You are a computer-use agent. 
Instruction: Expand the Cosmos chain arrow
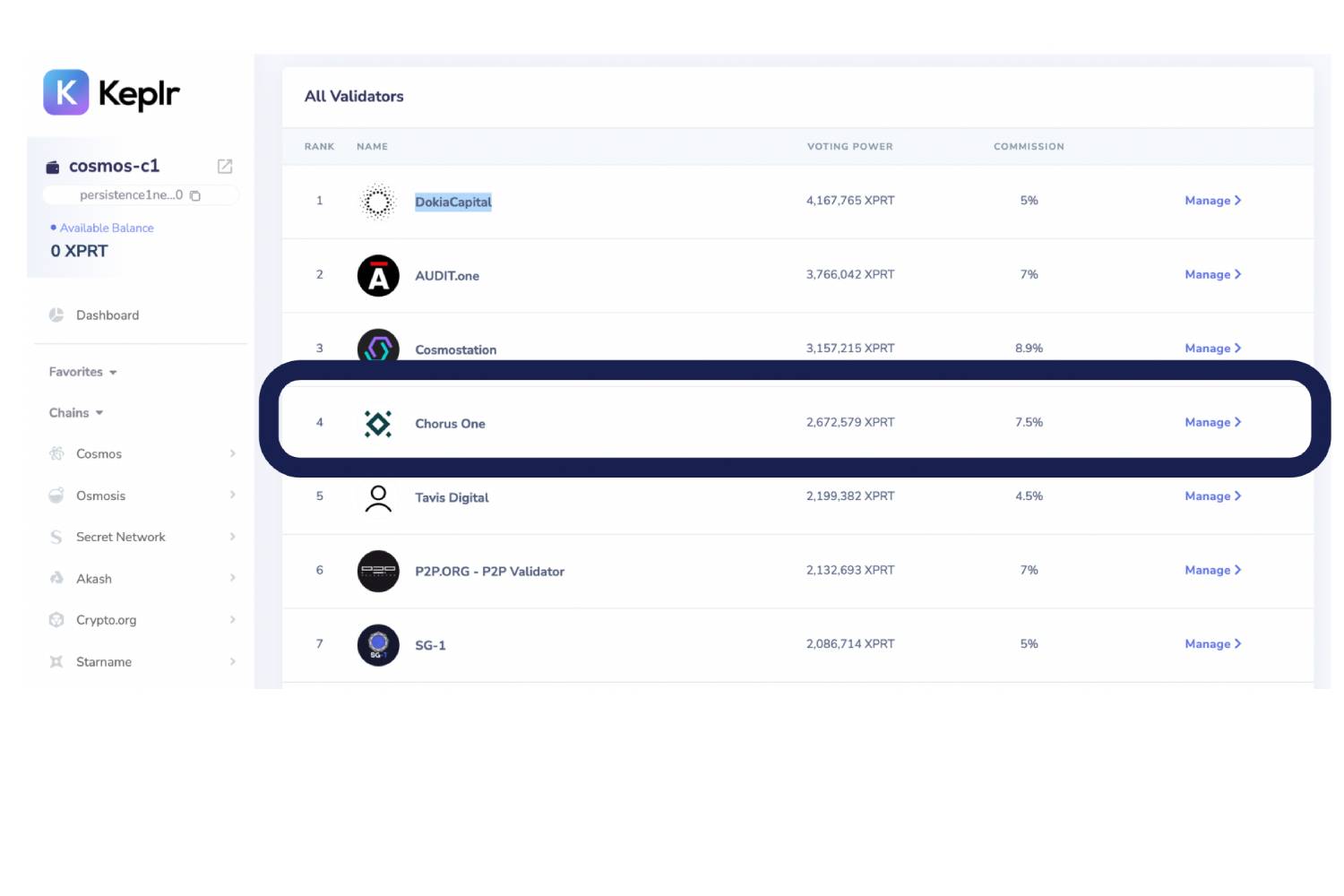point(232,453)
